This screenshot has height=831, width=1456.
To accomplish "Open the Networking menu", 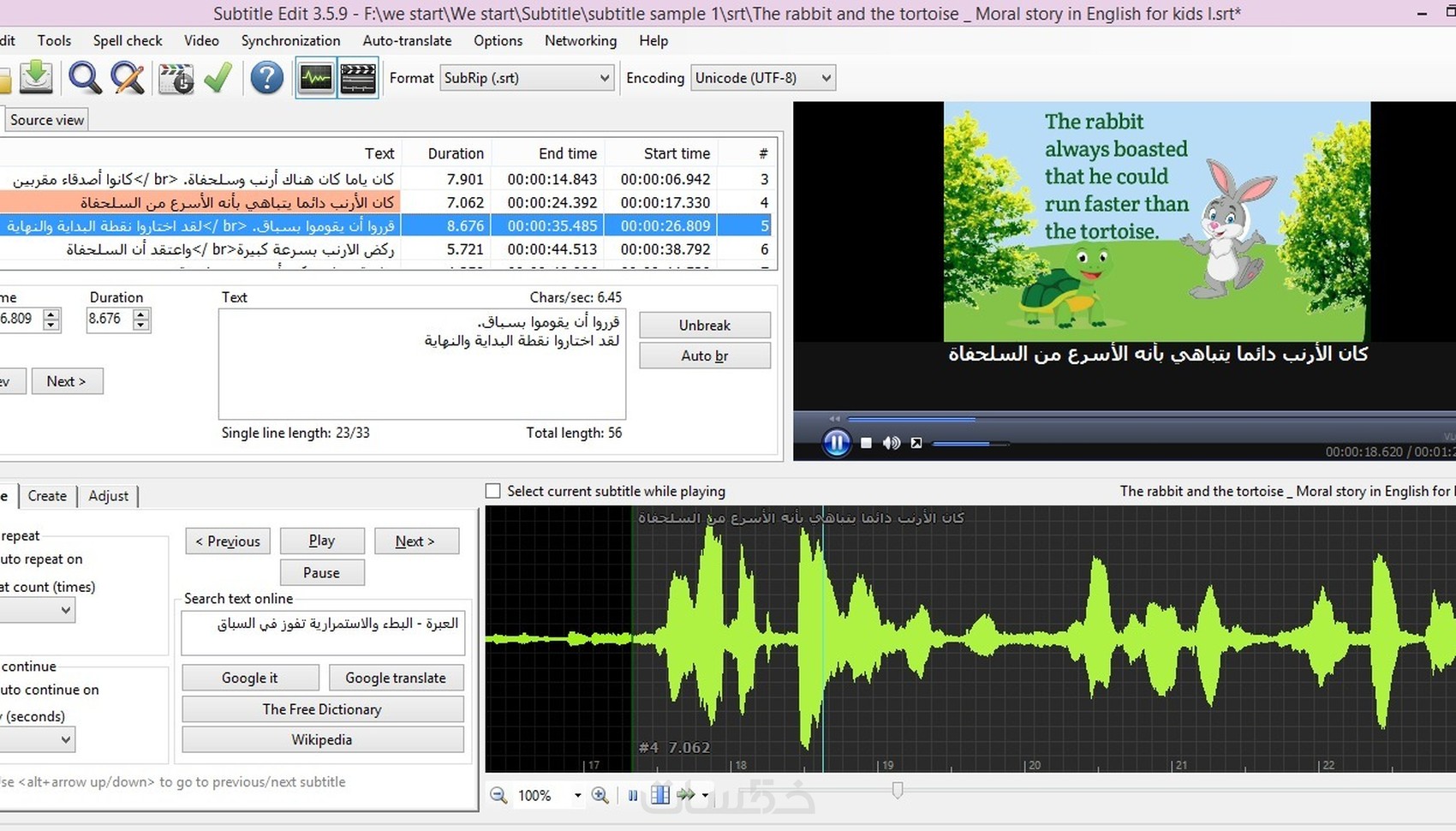I will point(581,40).
